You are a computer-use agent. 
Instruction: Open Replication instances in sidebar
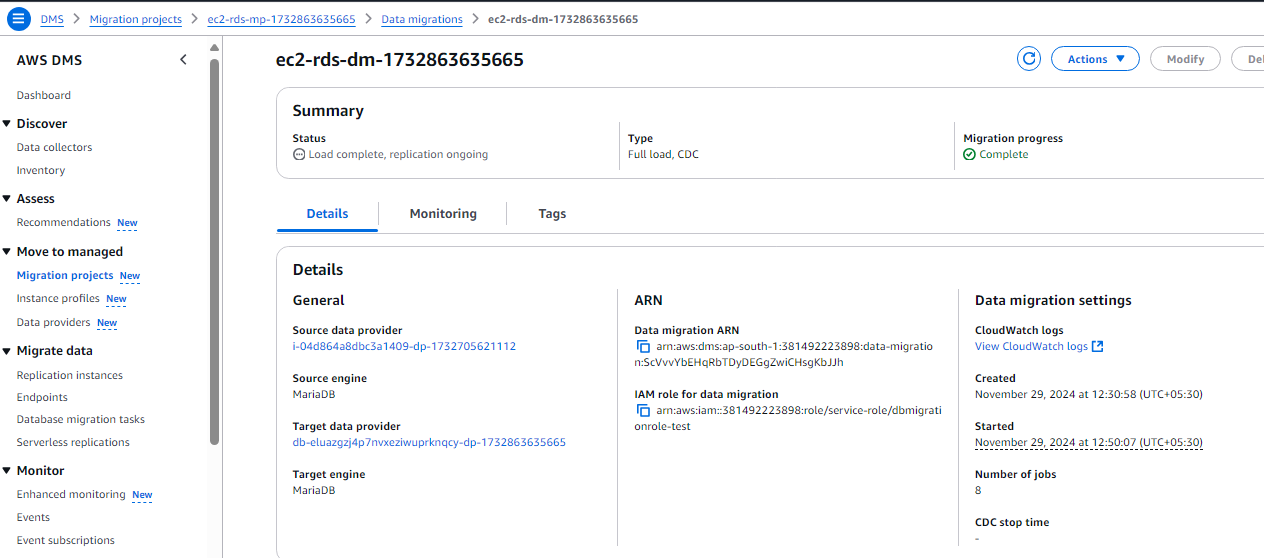point(70,375)
